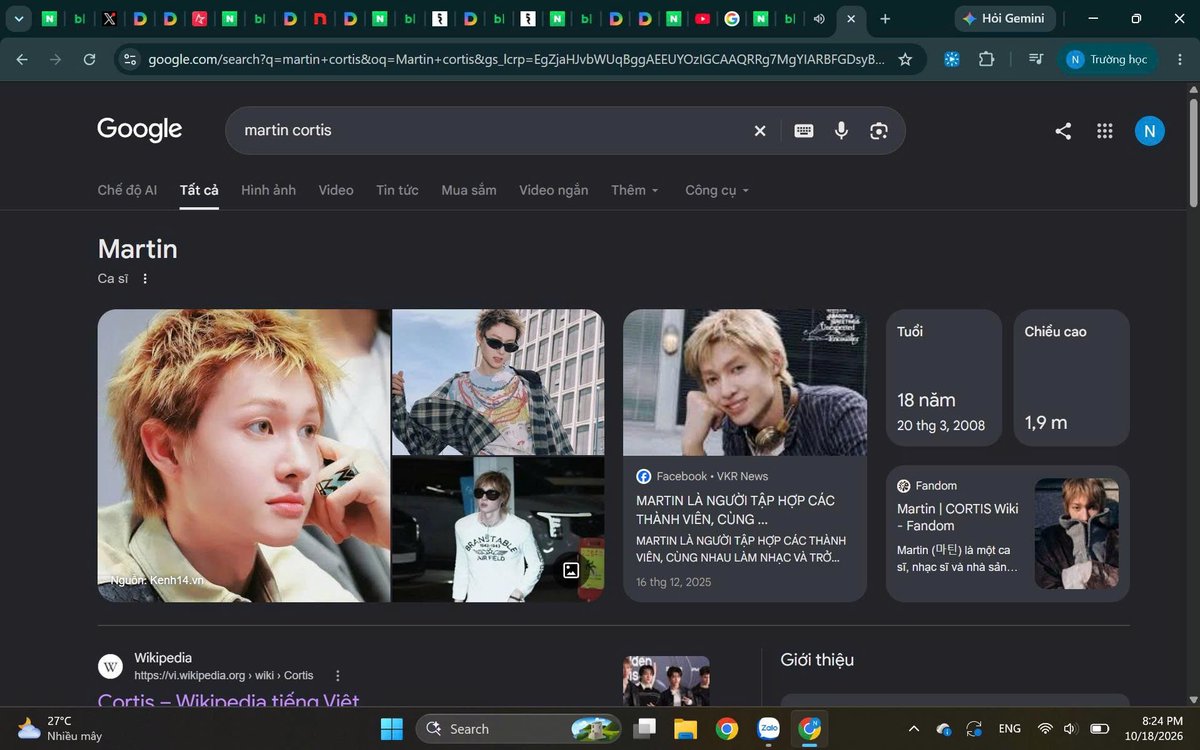The height and width of the screenshot is (750, 1200).
Task: Share the search results
Action: click(1063, 130)
